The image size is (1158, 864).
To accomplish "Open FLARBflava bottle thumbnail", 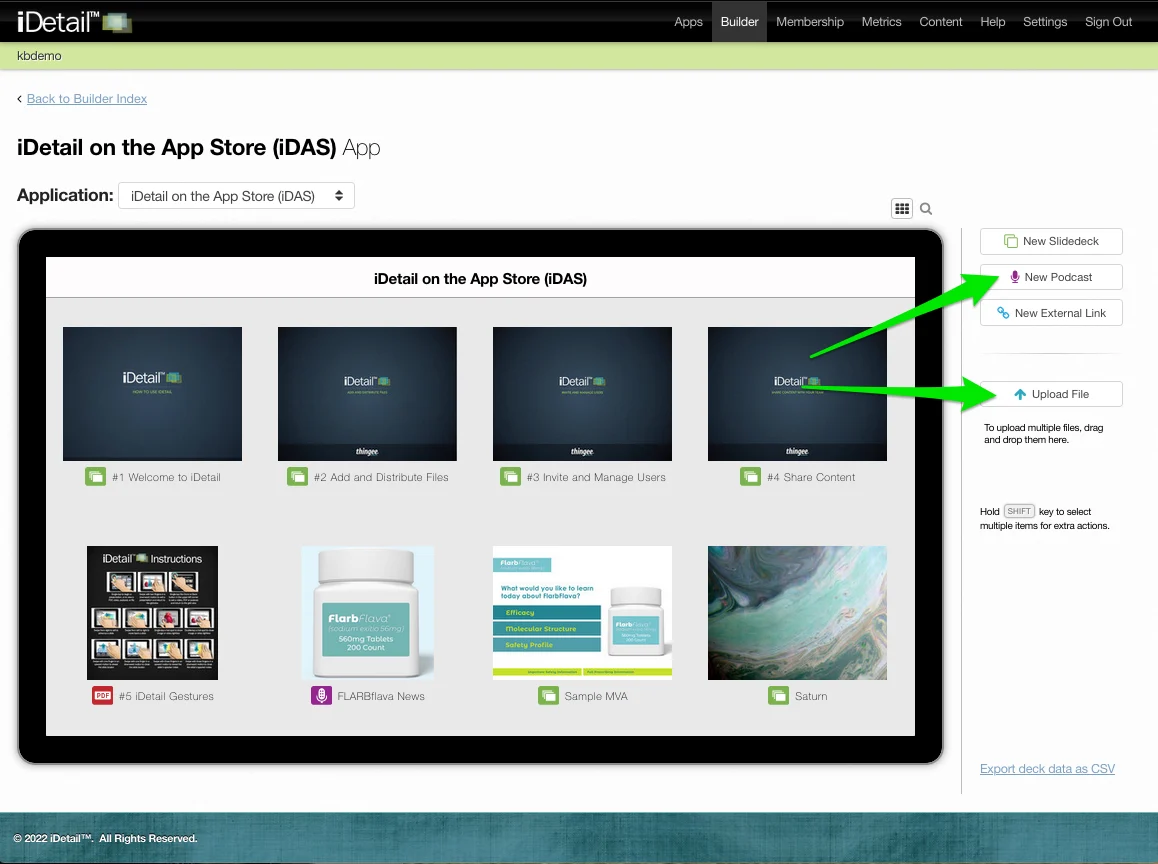I will [x=367, y=613].
